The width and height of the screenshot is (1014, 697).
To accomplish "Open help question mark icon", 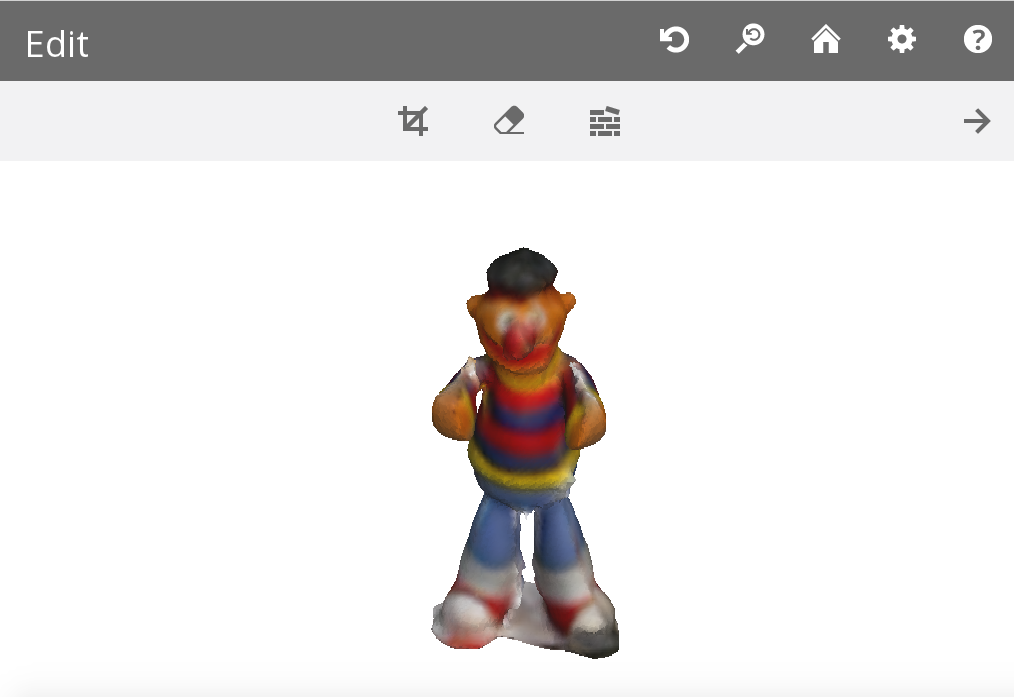I will (978, 39).
